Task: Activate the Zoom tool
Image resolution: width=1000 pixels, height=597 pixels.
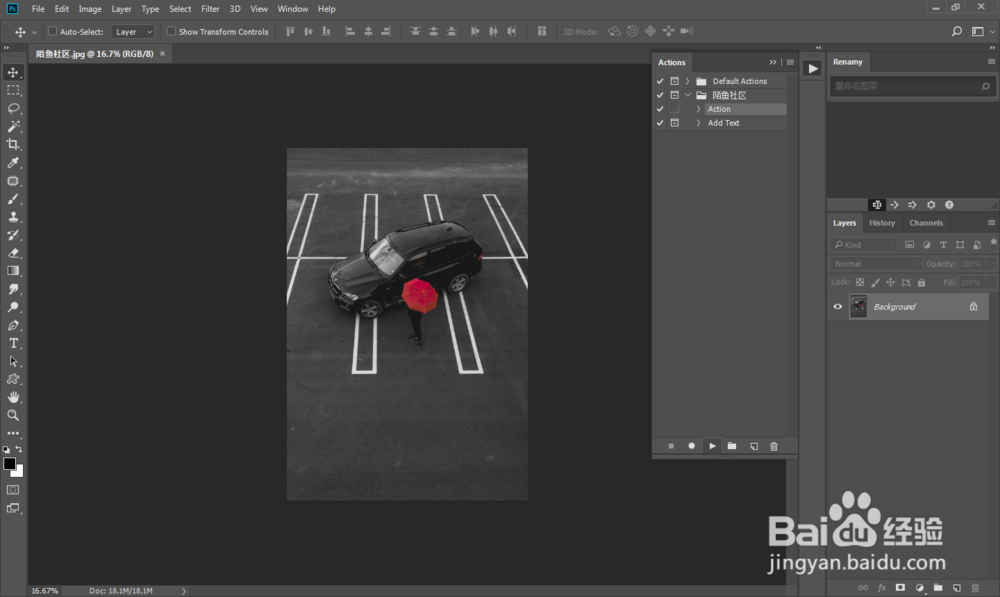Action: tap(14, 414)
